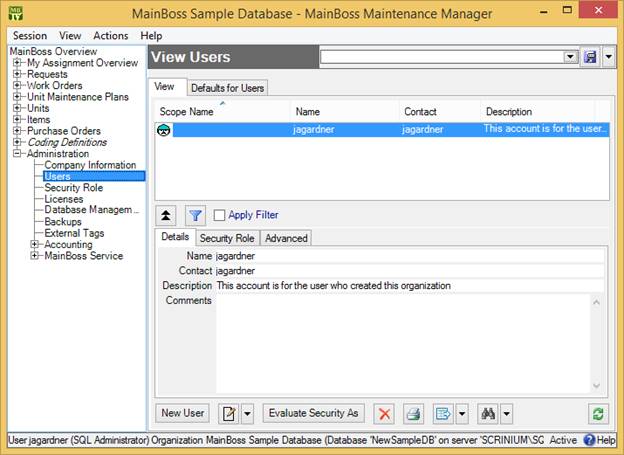Click the New User button
The image size is (624, 455).
click(x=183, y=413)
